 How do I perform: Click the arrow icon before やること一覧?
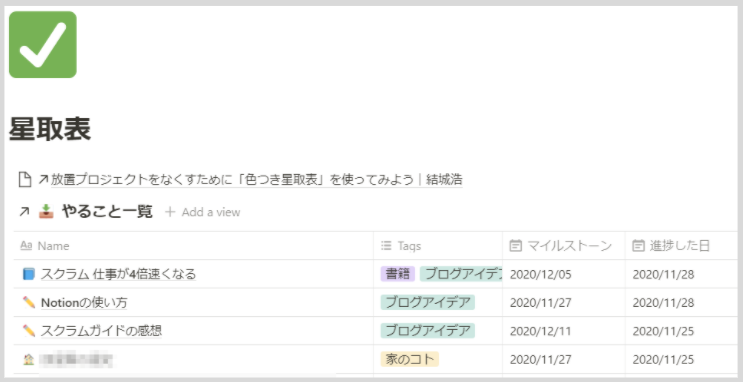click(24, 212)
